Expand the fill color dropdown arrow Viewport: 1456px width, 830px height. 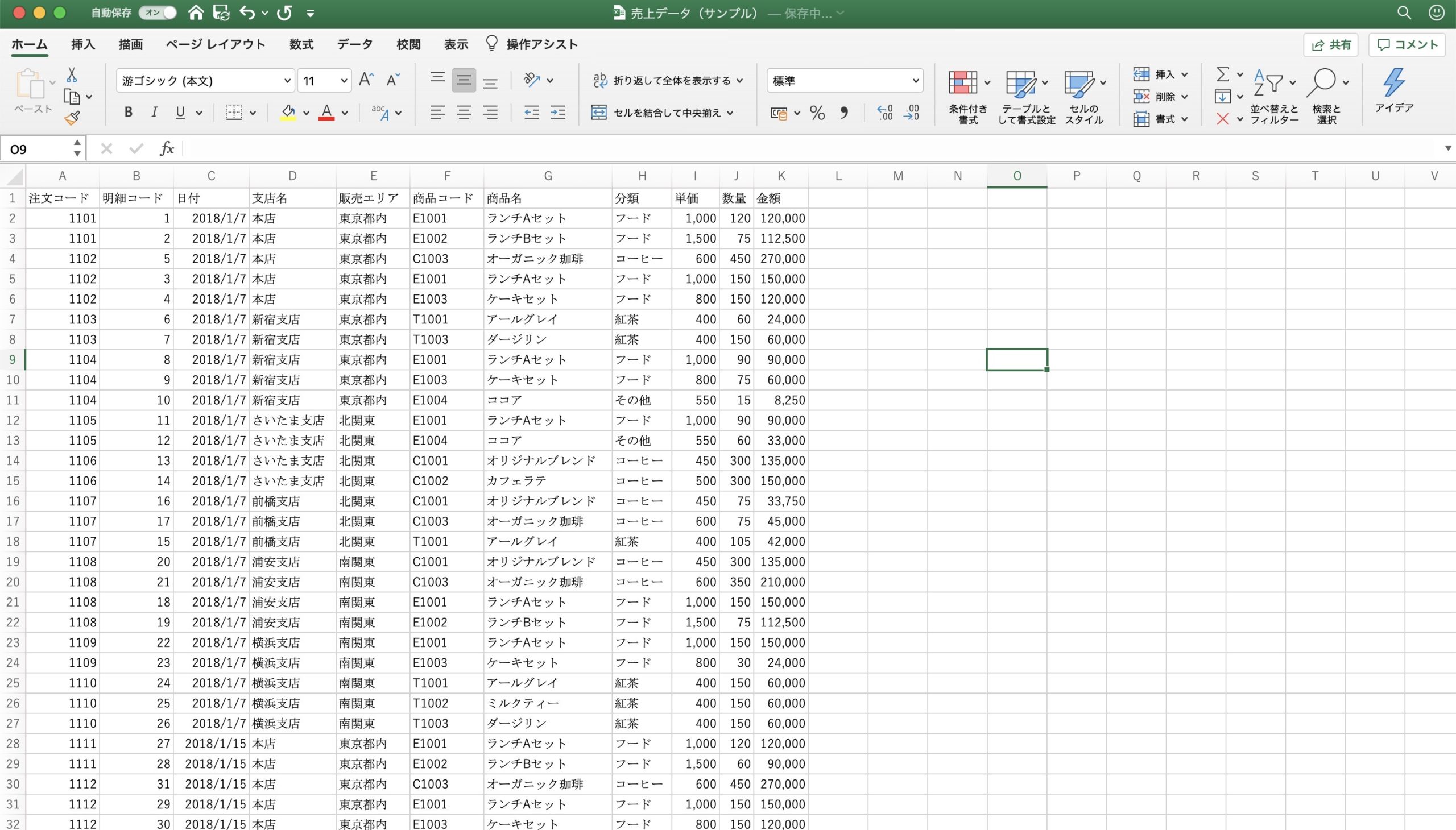point(305,113)
